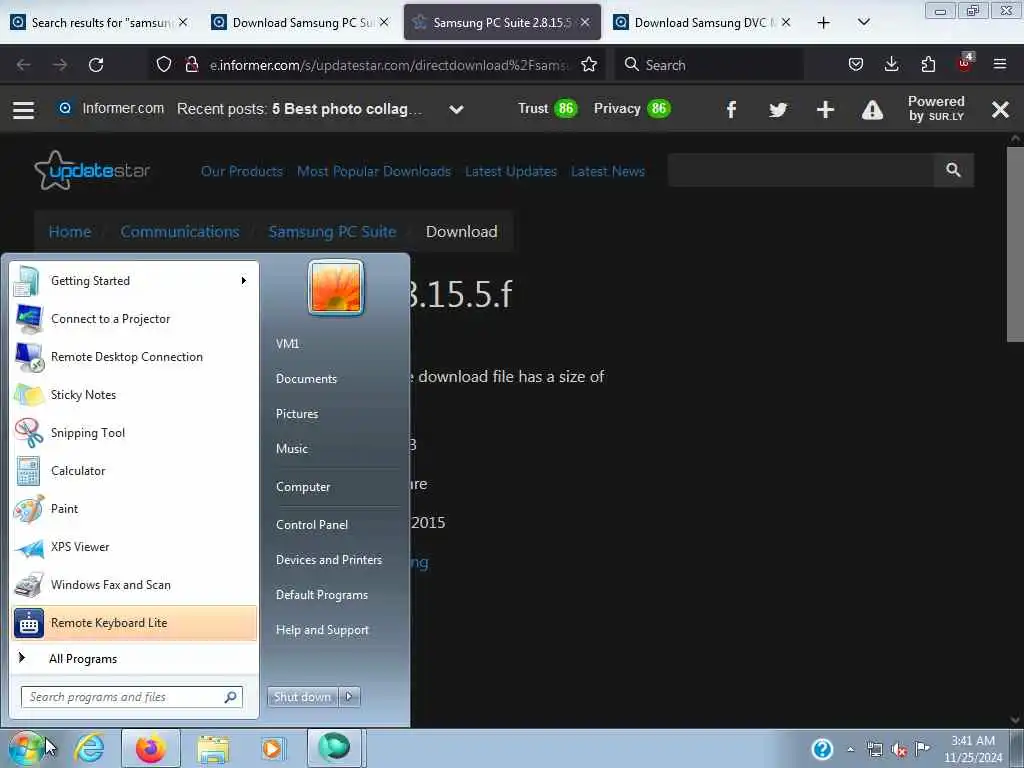The image size is (1024, 768).
Task: Open Devices and Printers
Action: (x=328, y=560)
